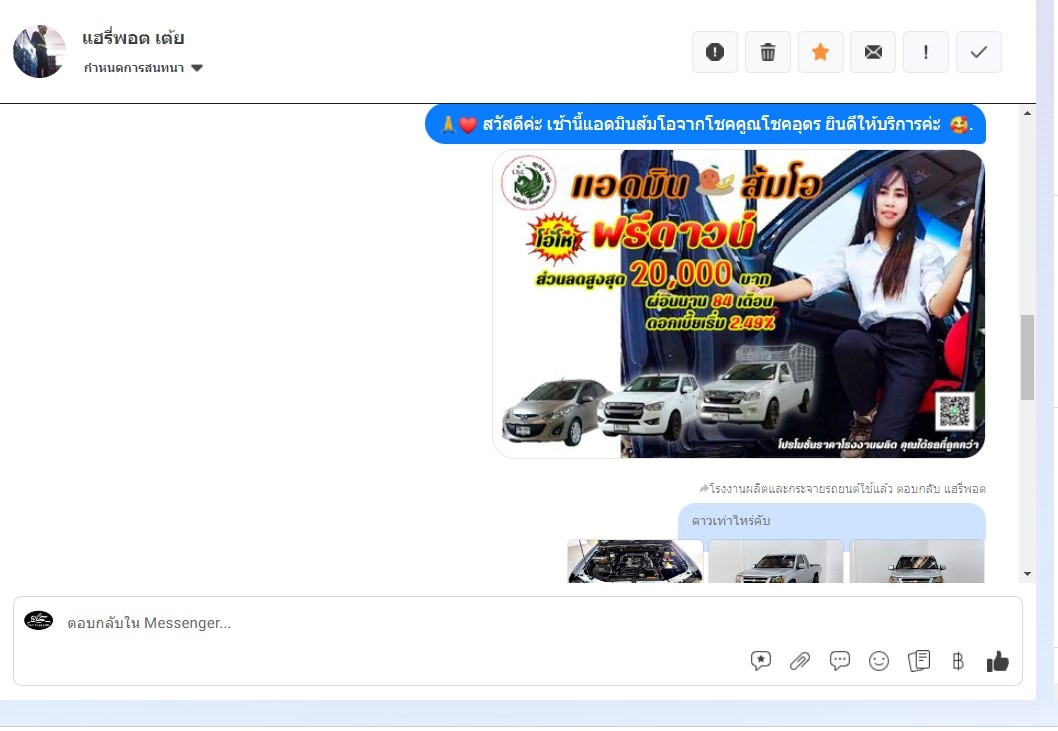Click the chat scrollbar thumb
1058x731 pixels.
[1027, 357]
